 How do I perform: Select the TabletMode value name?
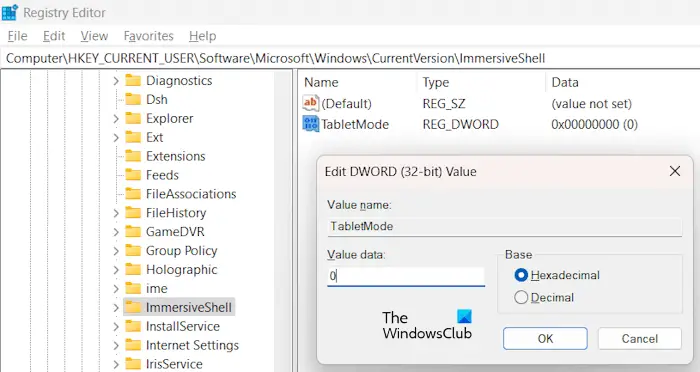355,124
